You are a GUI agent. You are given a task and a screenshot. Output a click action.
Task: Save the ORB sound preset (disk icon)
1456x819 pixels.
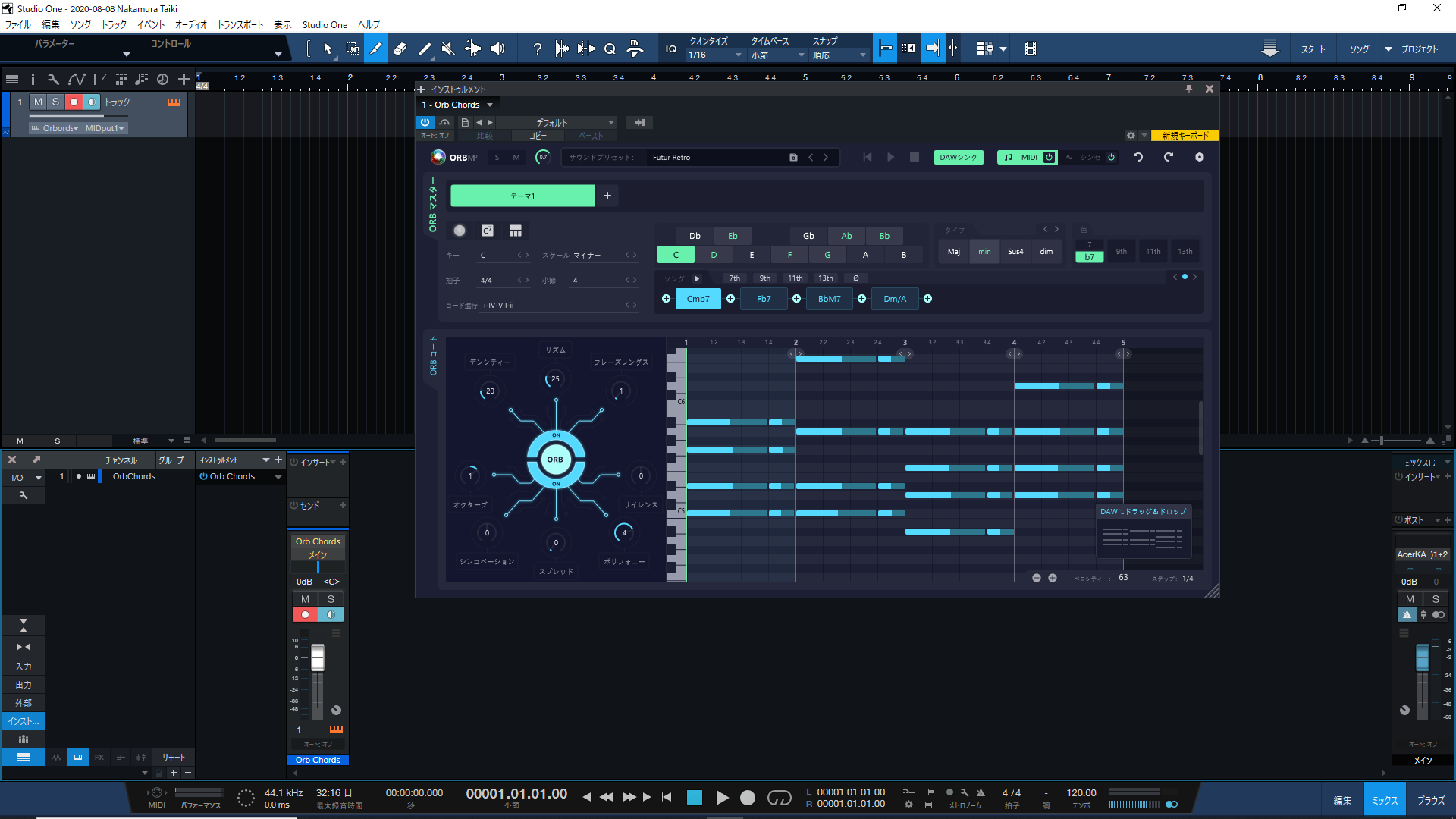point(793,158)
